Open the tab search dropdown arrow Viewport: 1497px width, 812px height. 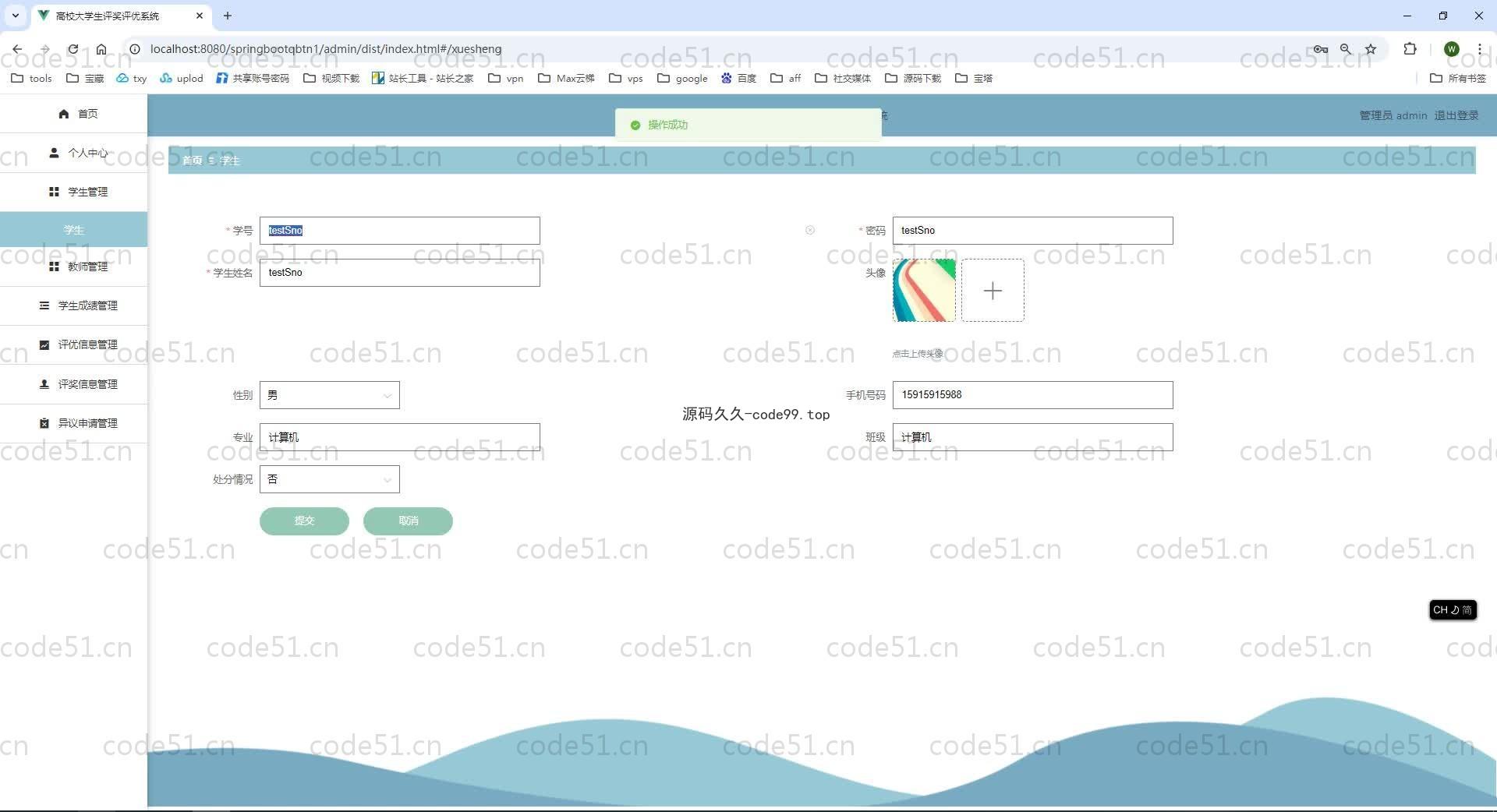tap(15, 16)
